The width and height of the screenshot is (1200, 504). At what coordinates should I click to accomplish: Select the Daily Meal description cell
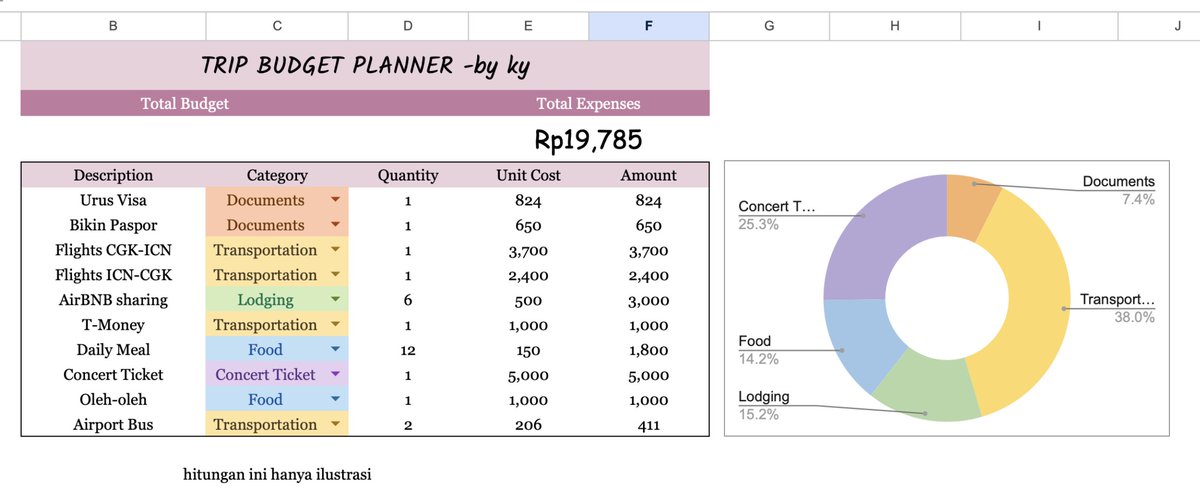(113, 350)
